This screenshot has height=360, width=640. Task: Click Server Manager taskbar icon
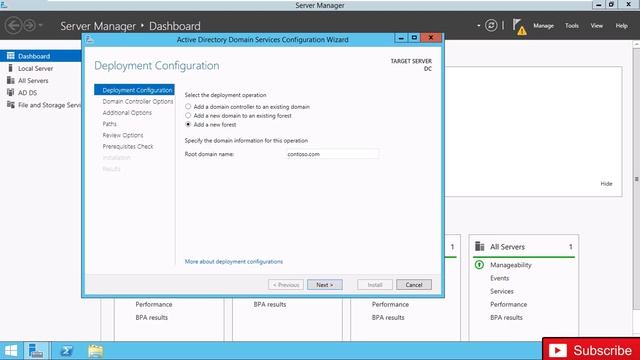[x=36, y=351]
